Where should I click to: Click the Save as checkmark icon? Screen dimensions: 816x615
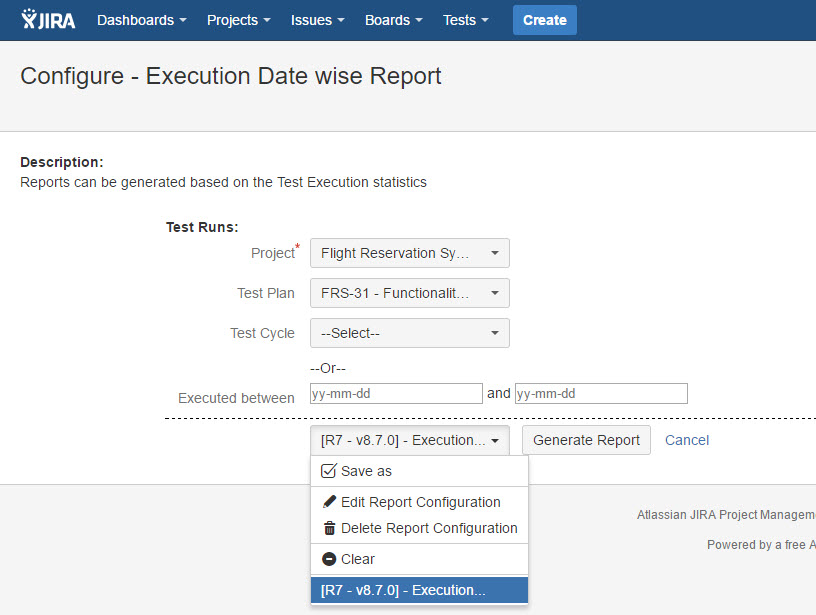[328, 471]
